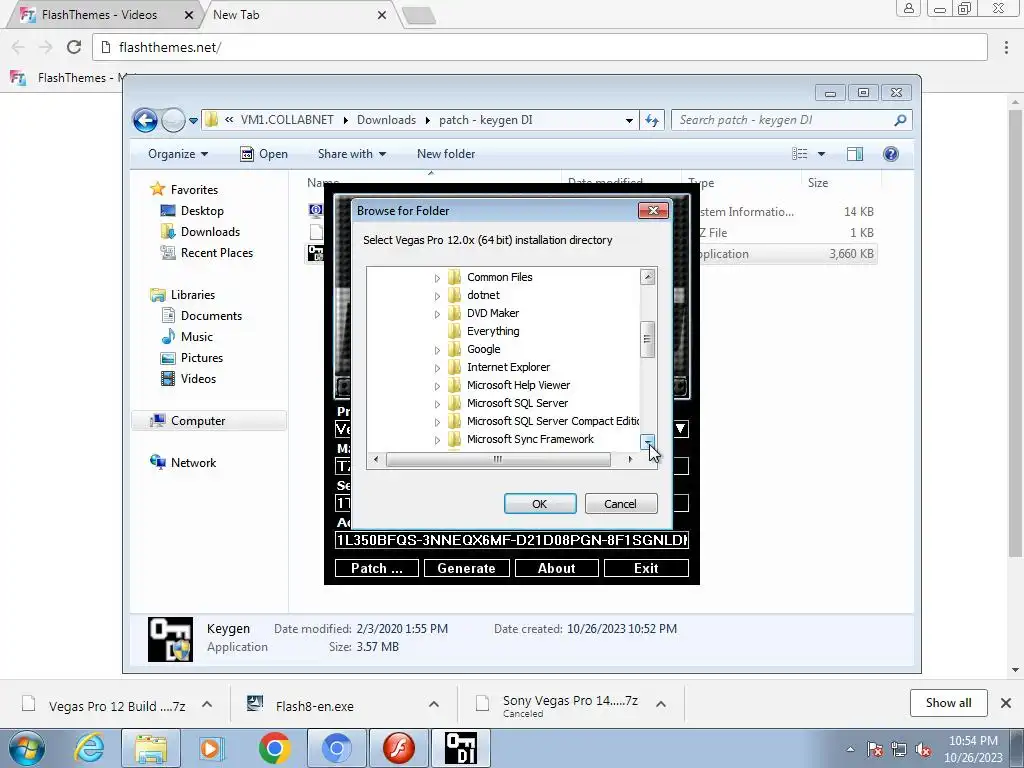Close the downloads bar
This screenshot has height=768, width=1024.
pos(1006,703)
